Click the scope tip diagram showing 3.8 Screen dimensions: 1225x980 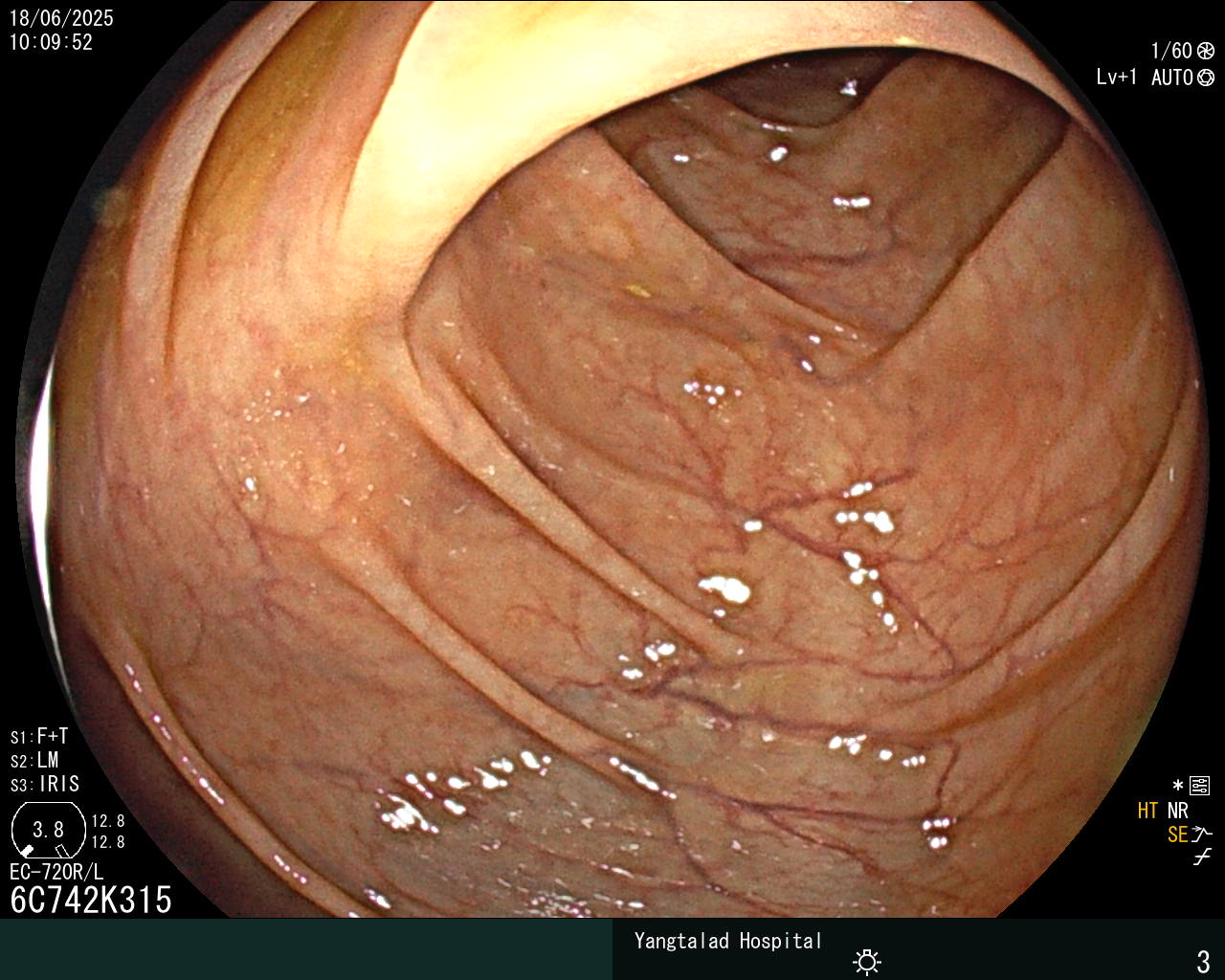click(x=48, y=830)
